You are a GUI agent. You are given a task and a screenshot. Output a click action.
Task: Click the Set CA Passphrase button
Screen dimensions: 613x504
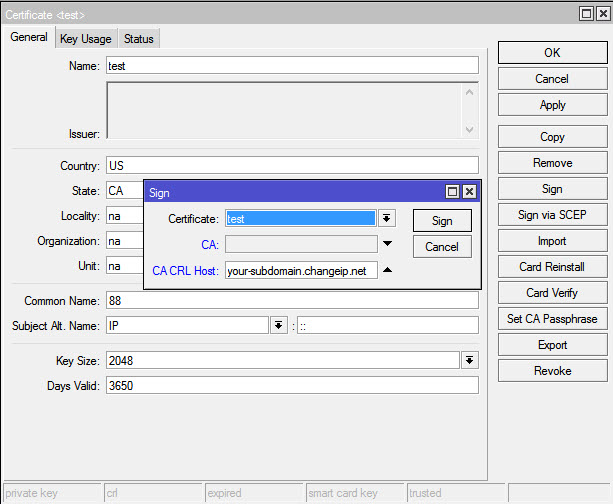(x=552, y=319)
